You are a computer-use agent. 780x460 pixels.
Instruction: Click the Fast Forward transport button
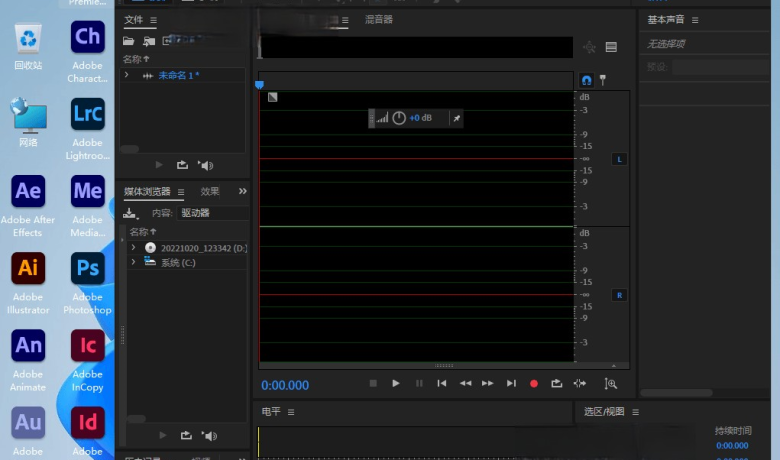click(x=488, y=383)
